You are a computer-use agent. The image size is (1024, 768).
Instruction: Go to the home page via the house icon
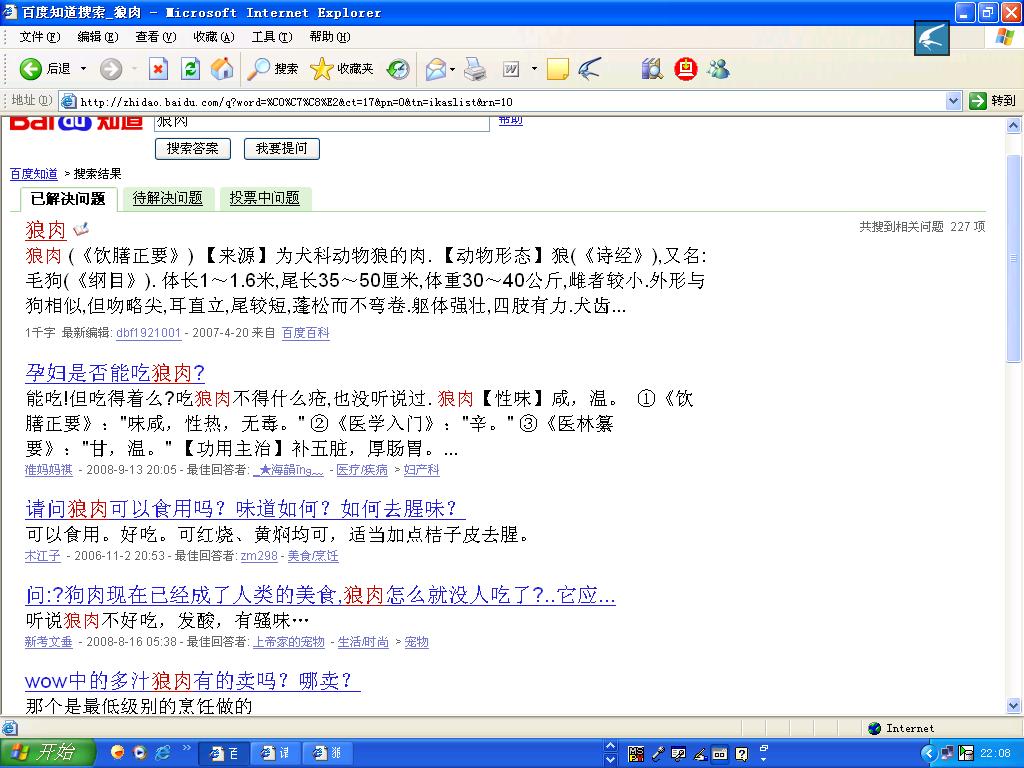[222, 69]
